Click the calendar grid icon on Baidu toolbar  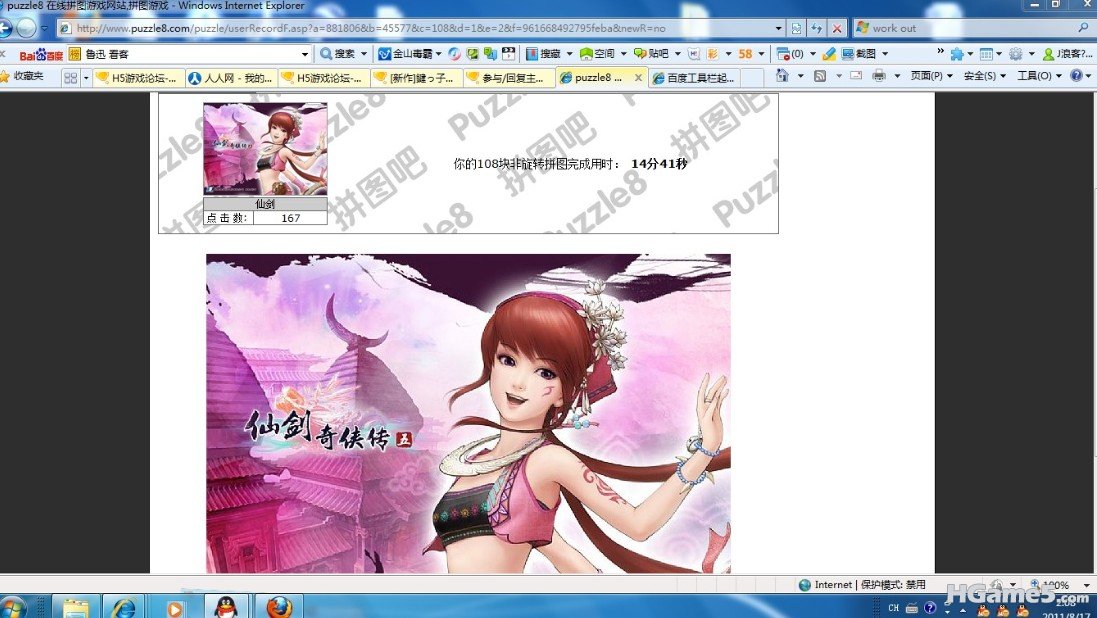click(x=986, y=53)
